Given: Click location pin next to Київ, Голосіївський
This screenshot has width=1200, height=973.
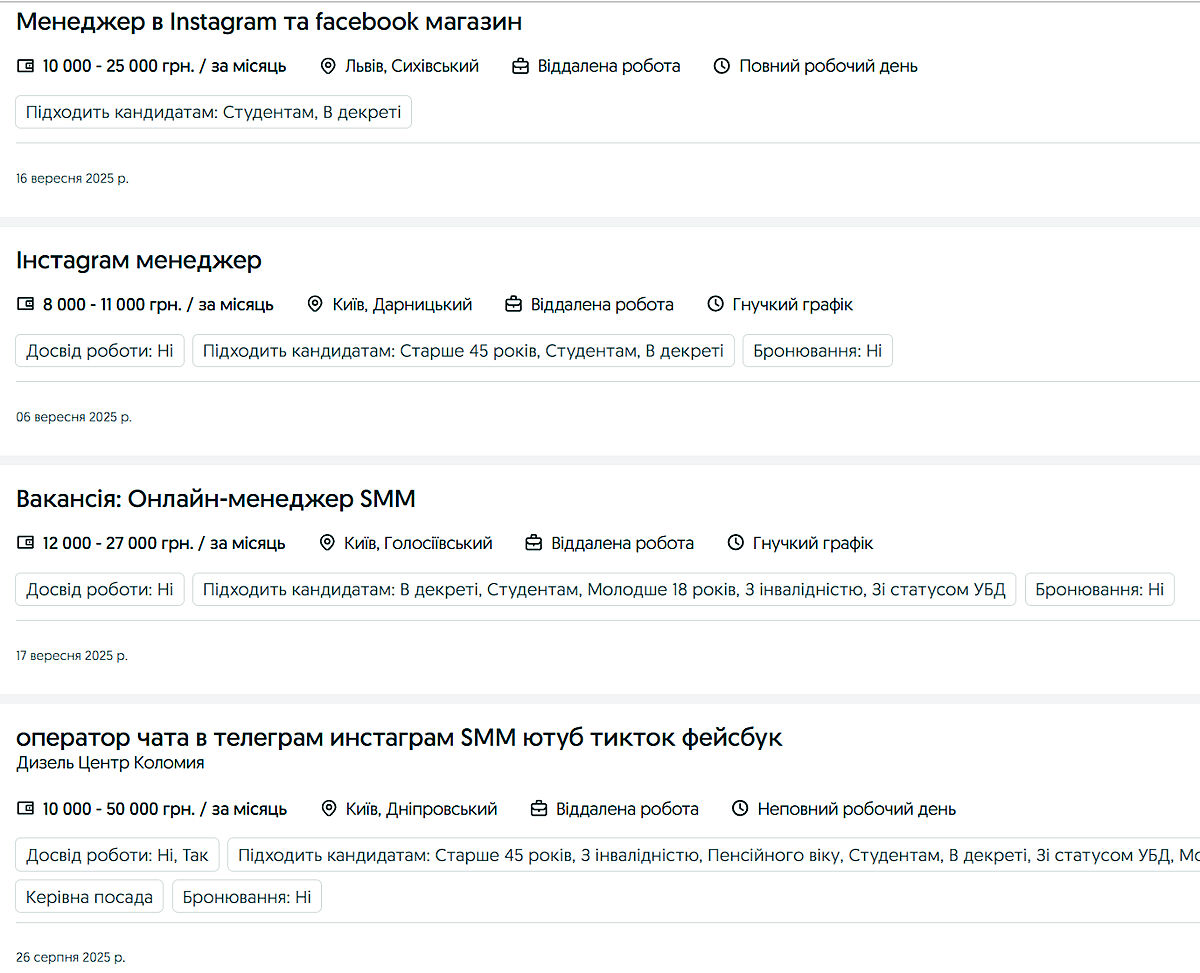Looking at the screenshot, I should (327, 543).
